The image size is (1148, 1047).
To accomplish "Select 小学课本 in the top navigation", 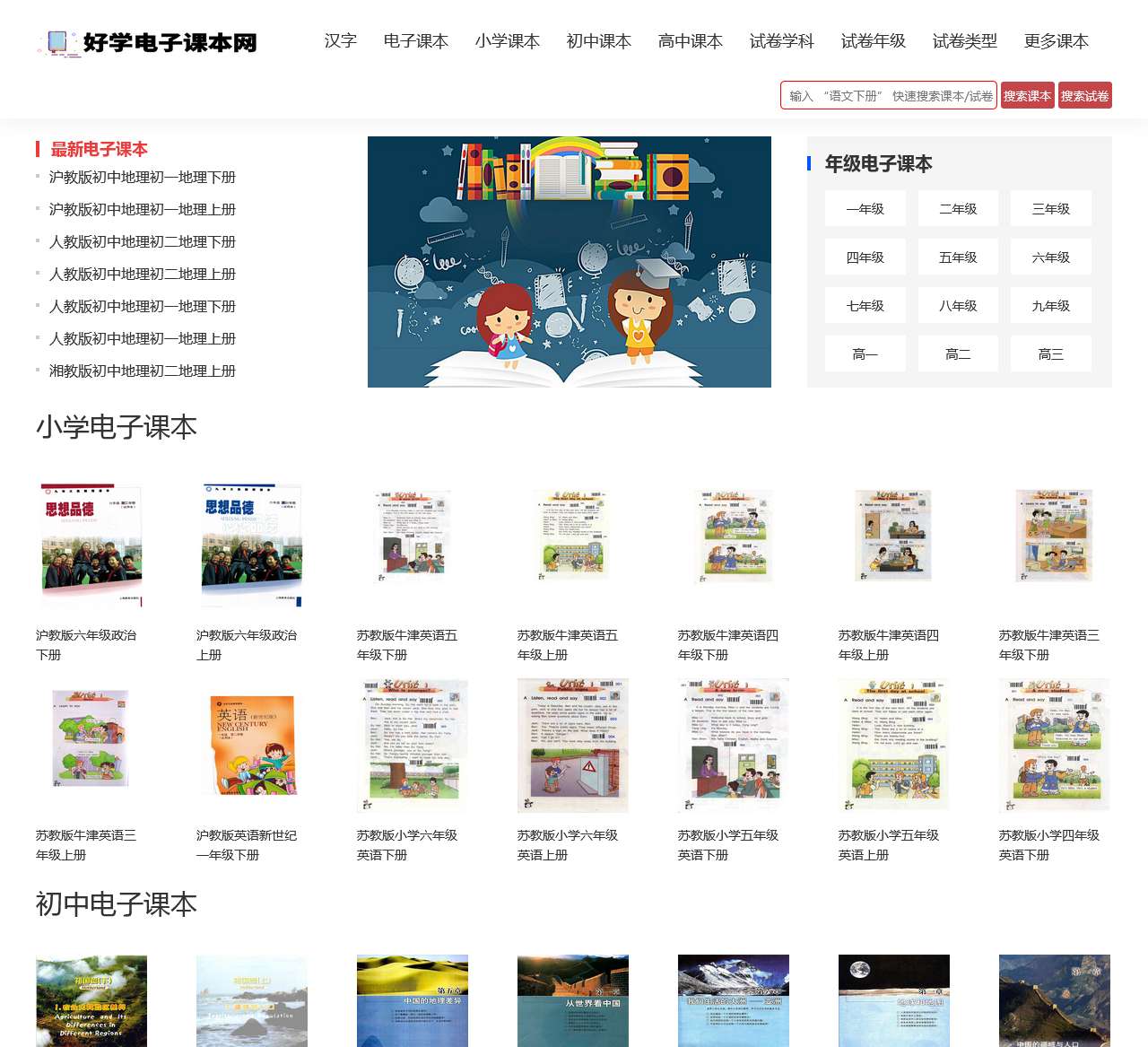I will 509,41.
